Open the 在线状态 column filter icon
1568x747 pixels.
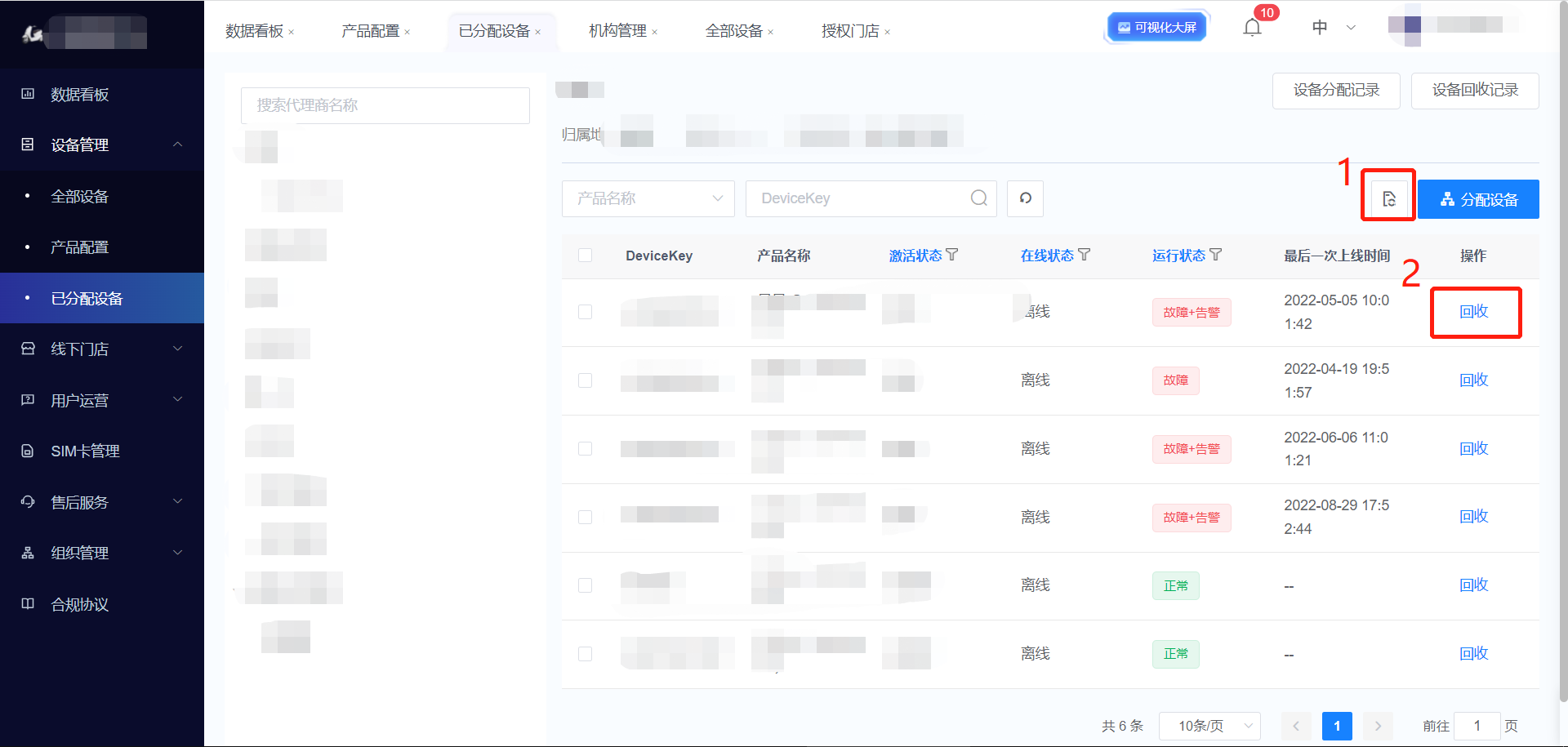click(1085, 255)
